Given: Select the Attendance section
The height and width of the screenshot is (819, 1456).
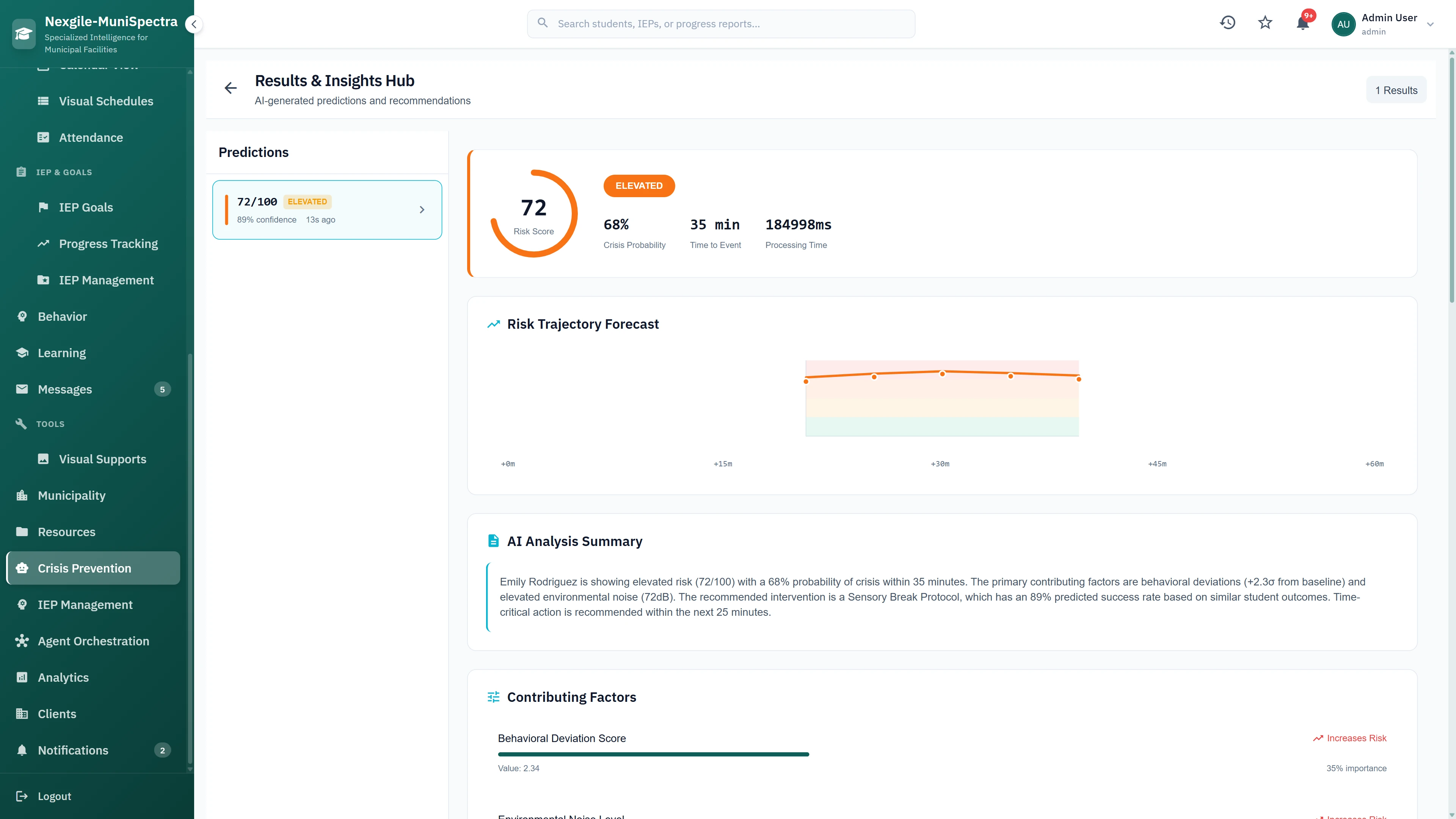Looking at the screenshot, I should [91, 137].
